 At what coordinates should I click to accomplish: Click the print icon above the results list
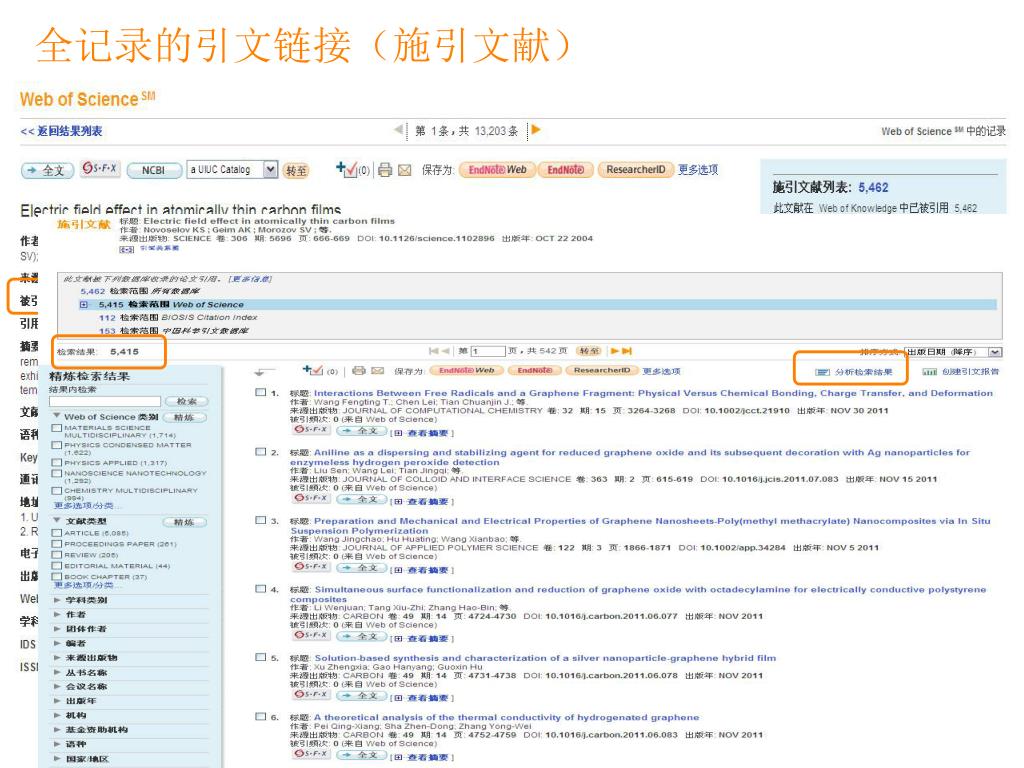pyautogui.click(x=359, y=370)
